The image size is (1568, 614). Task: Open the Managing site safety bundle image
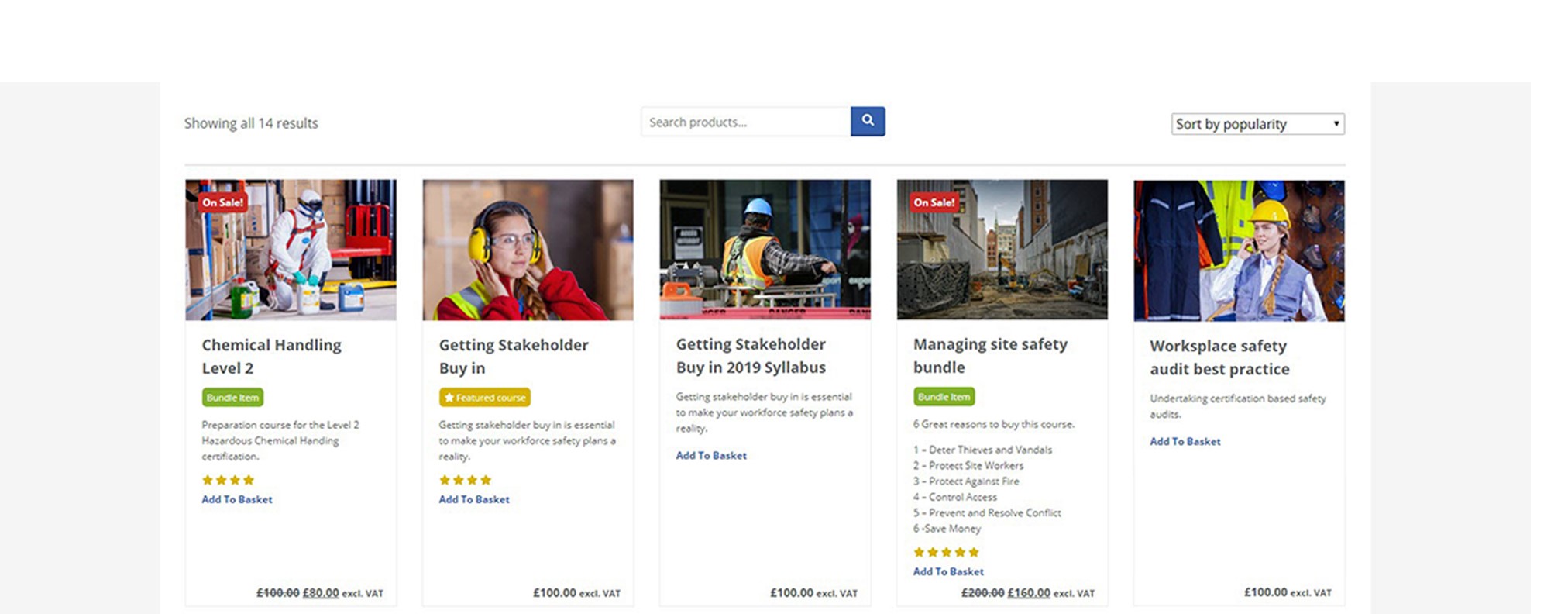1002,250
